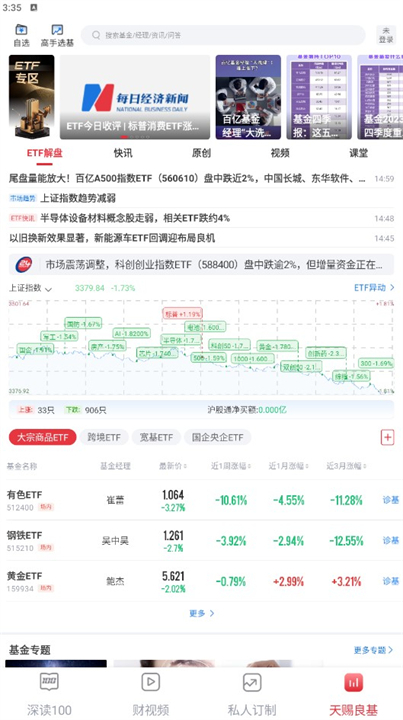Open the 基金四季报 thumbnail
The height and width of the screenshot is (720, 403).
point(319,97)
